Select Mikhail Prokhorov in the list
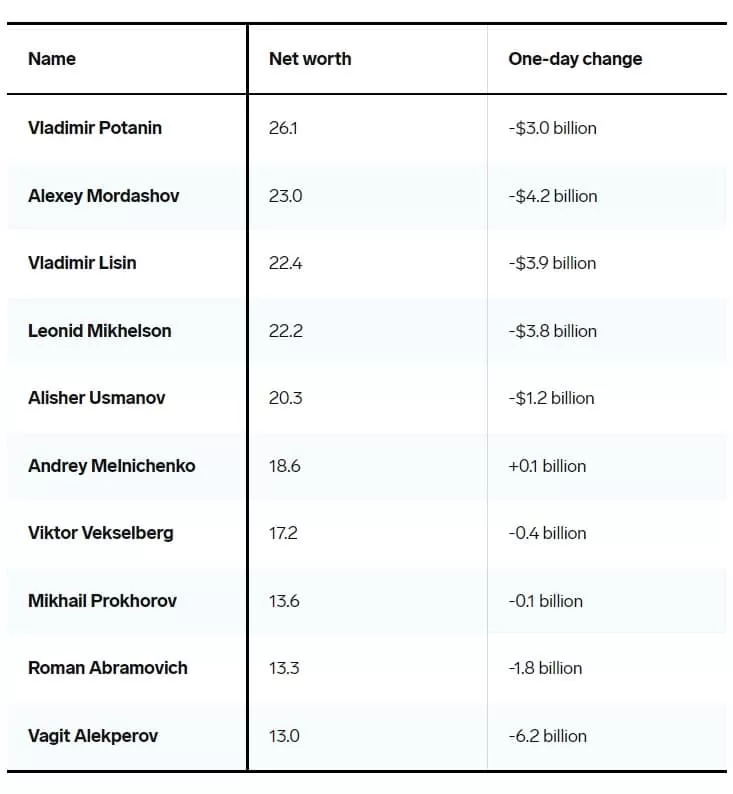Image resolution: width=733 pixels, height=794 pixels. coord(102,601)
